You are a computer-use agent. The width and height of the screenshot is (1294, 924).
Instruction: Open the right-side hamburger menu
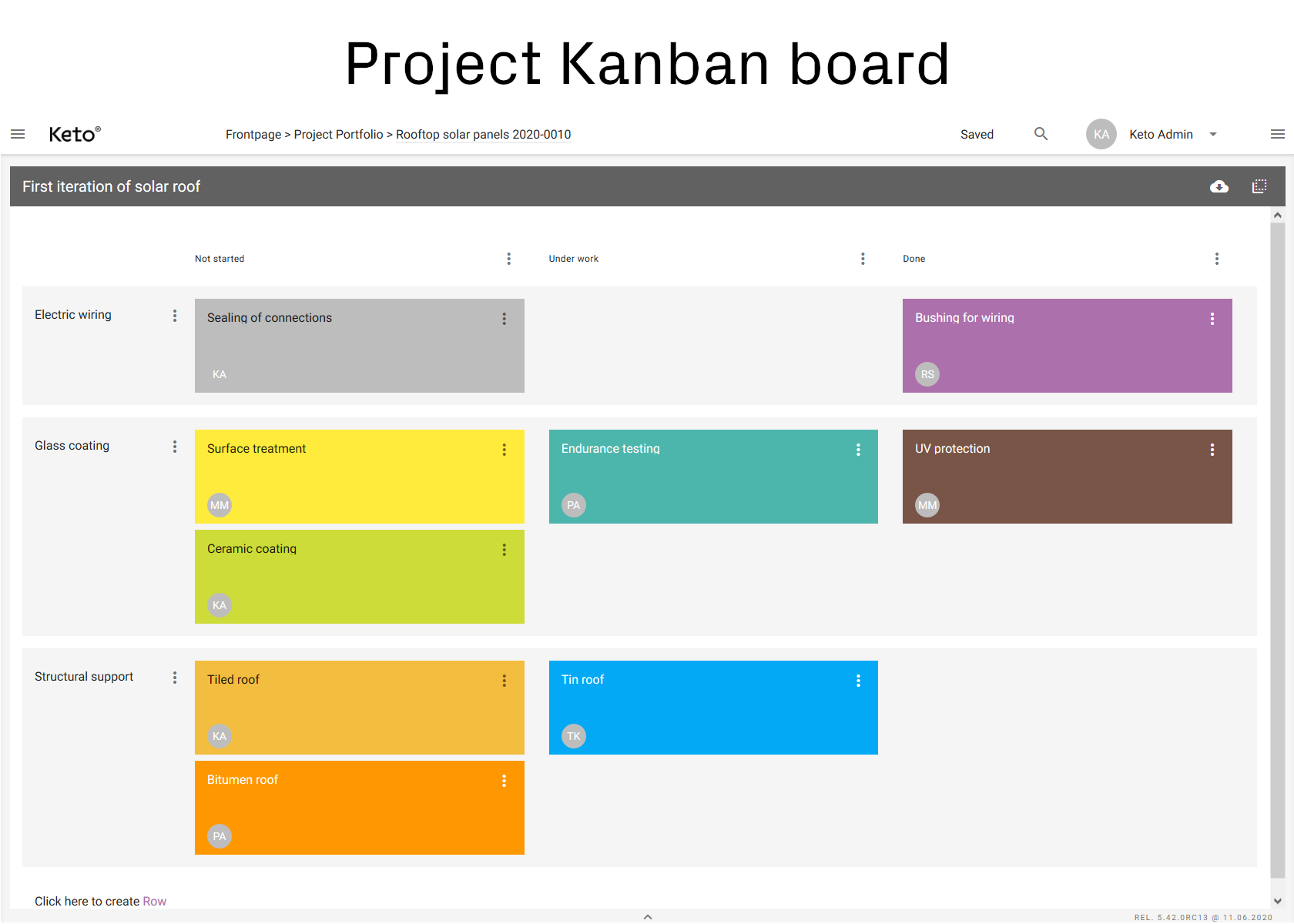tap(1277, 134)
